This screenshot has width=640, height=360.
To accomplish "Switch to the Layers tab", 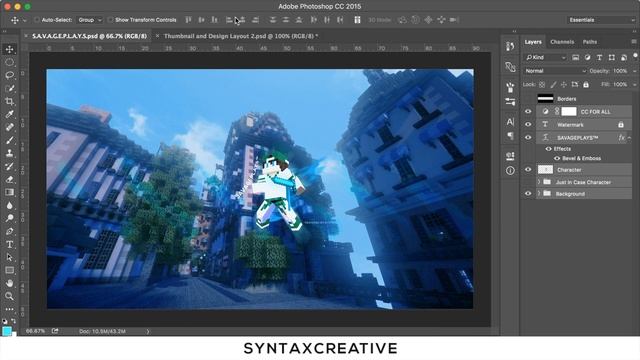I will pyautogui.click(x=533, y=42).
